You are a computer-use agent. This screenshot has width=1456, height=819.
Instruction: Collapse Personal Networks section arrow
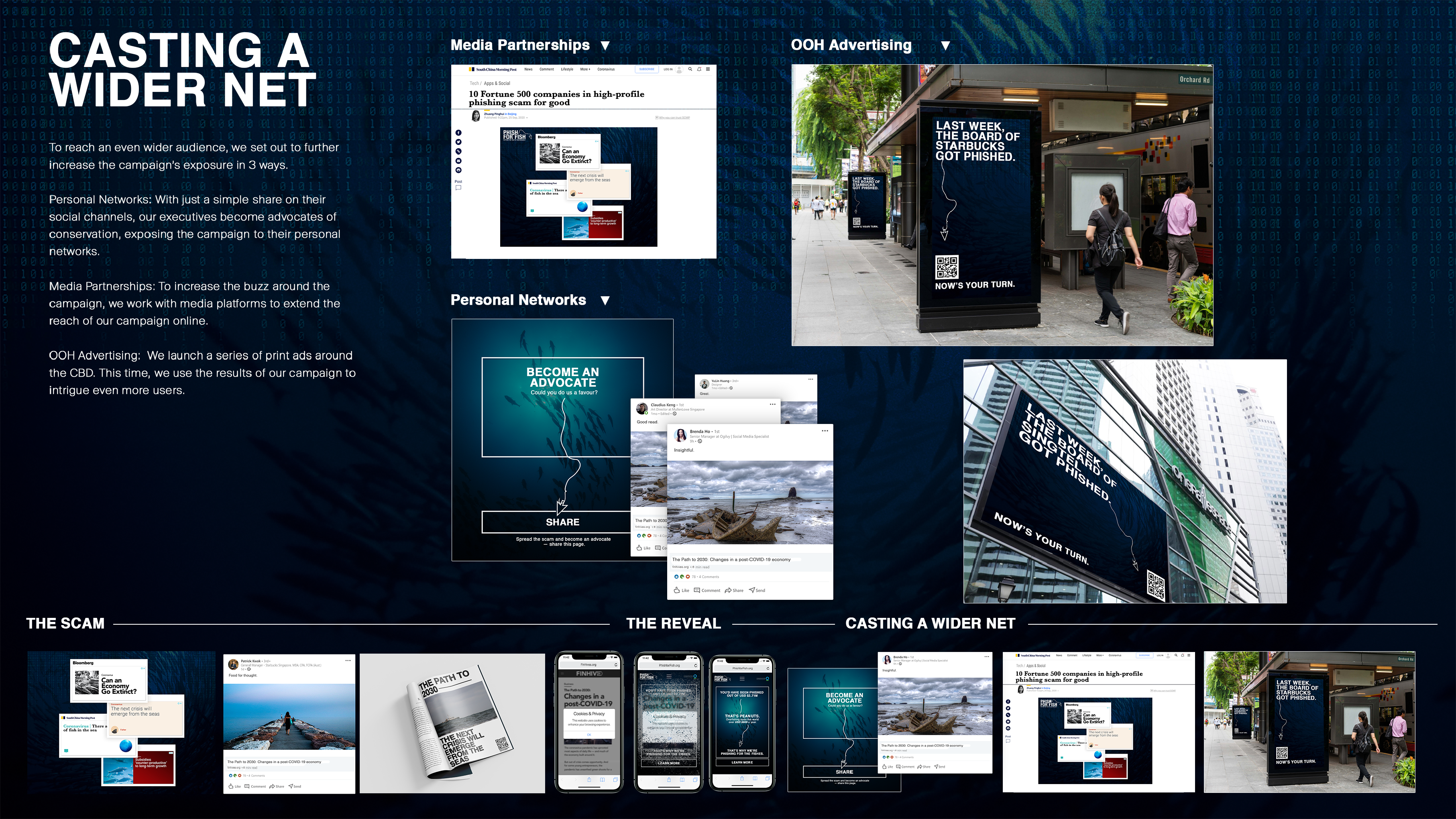pyautogui.click(x=605, y=300)
